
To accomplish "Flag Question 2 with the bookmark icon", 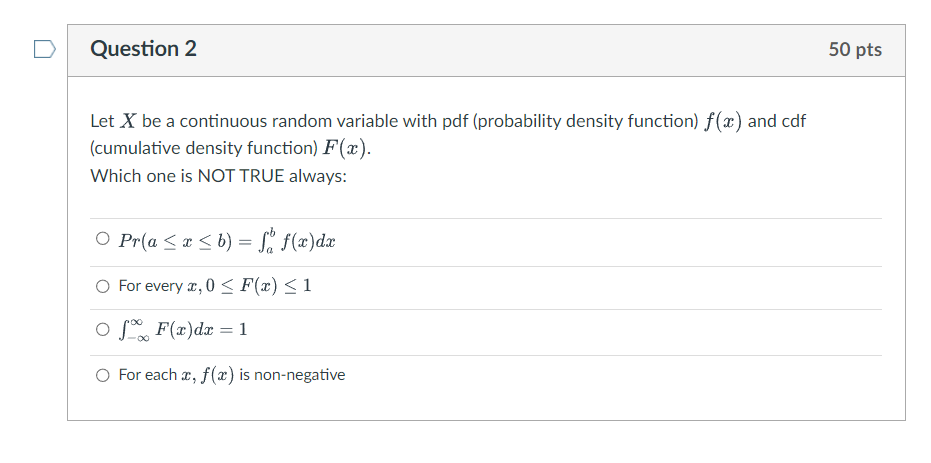I will (x=41, y=48).
